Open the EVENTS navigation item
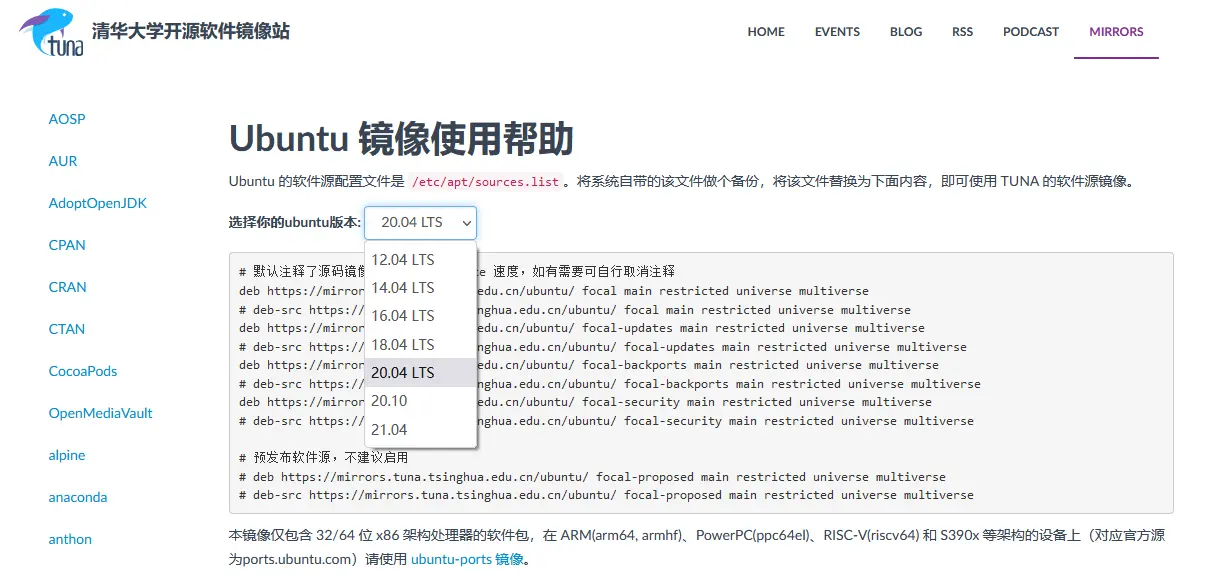1213x574 pixels. tap(837, 32)
